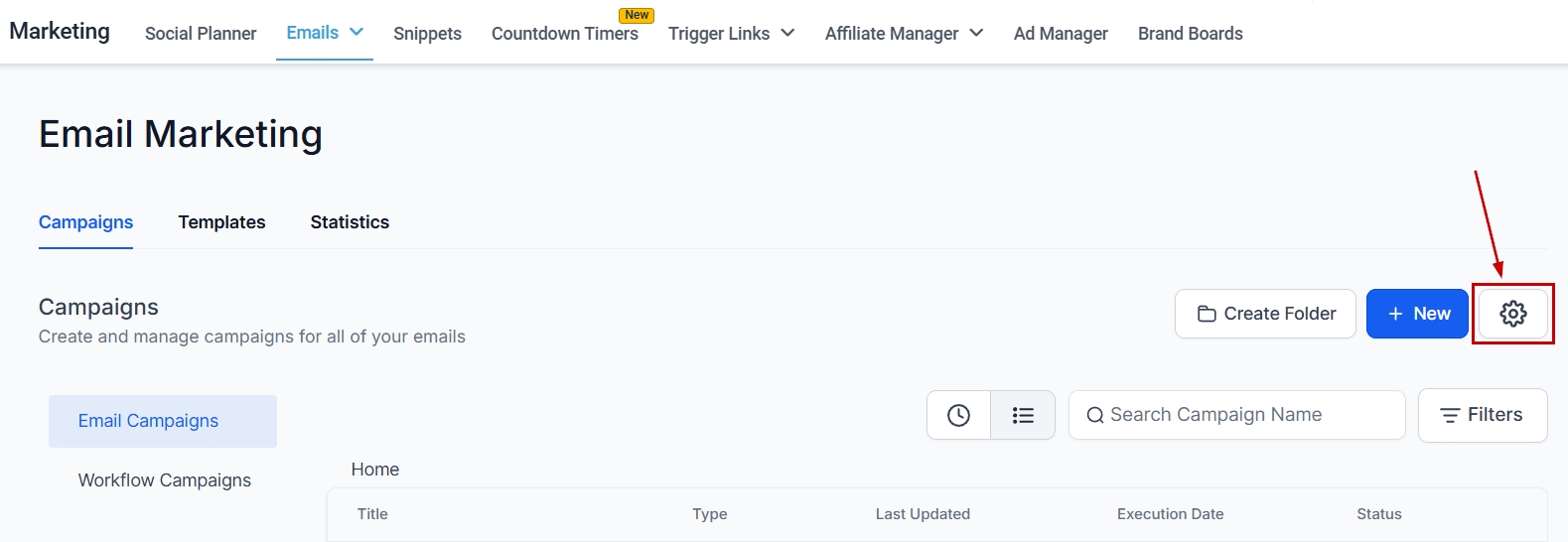Open Brand Boards section

click(x=1190, y=34)
